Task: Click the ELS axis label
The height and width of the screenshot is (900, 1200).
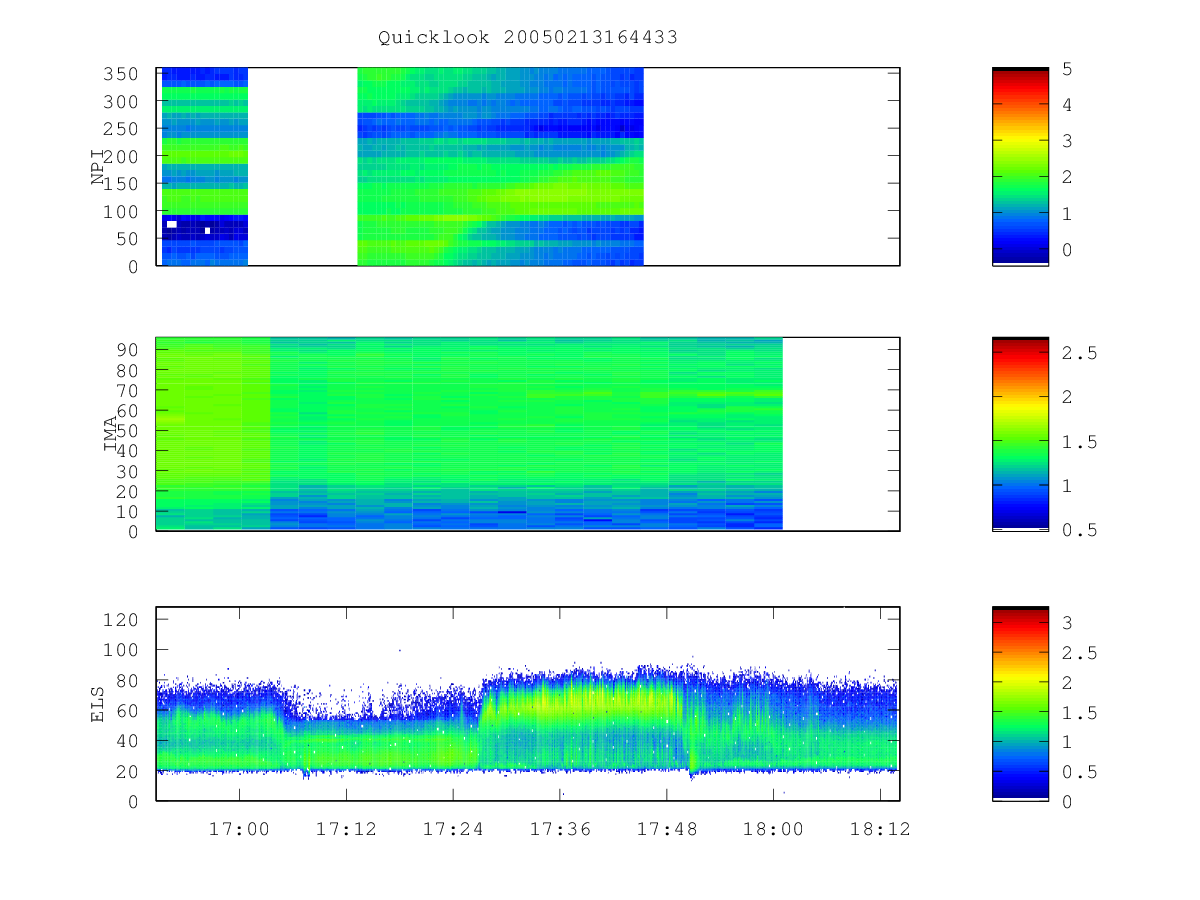Action: tap(98, 704)
